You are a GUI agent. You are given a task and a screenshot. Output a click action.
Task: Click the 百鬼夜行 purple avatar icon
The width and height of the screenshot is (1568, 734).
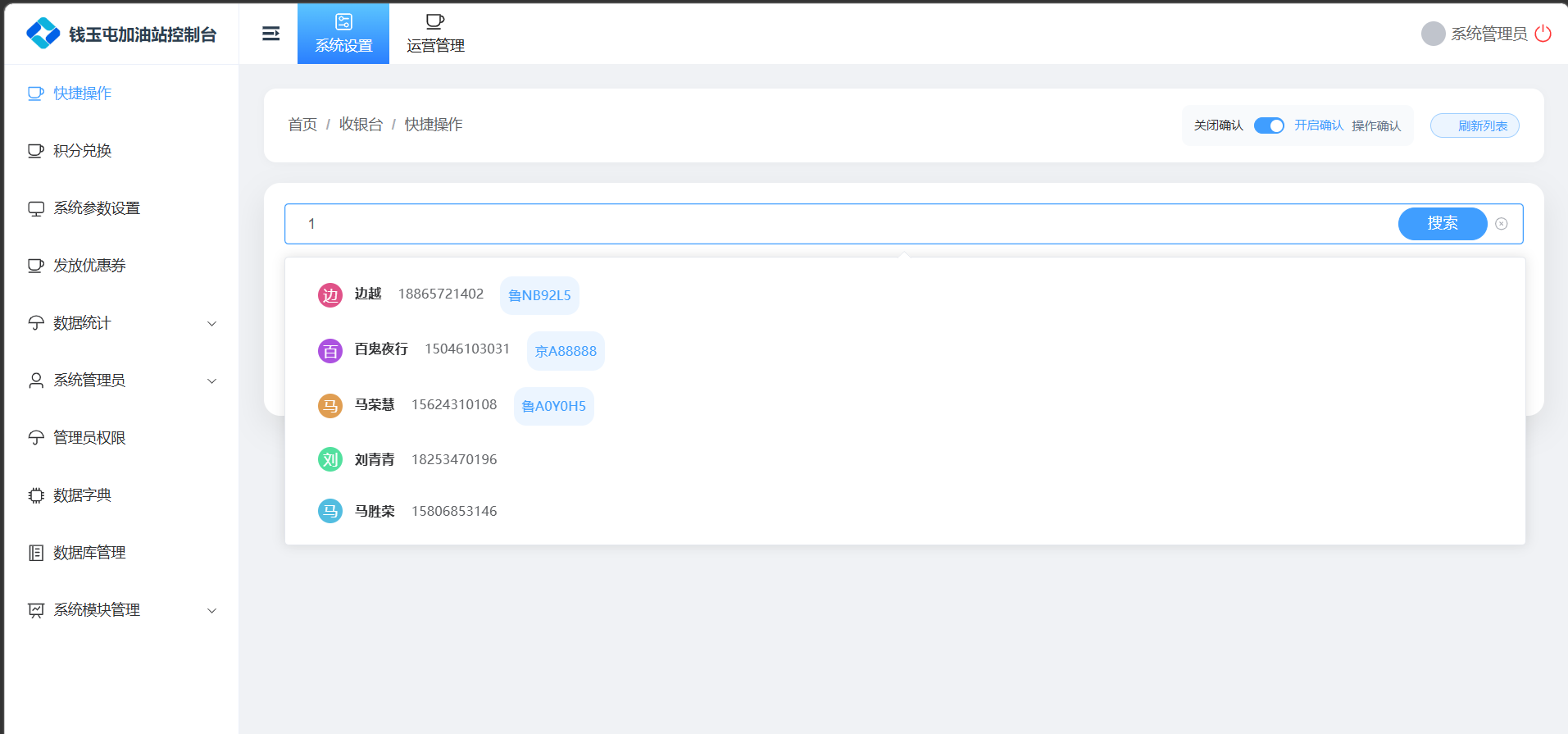330,351
